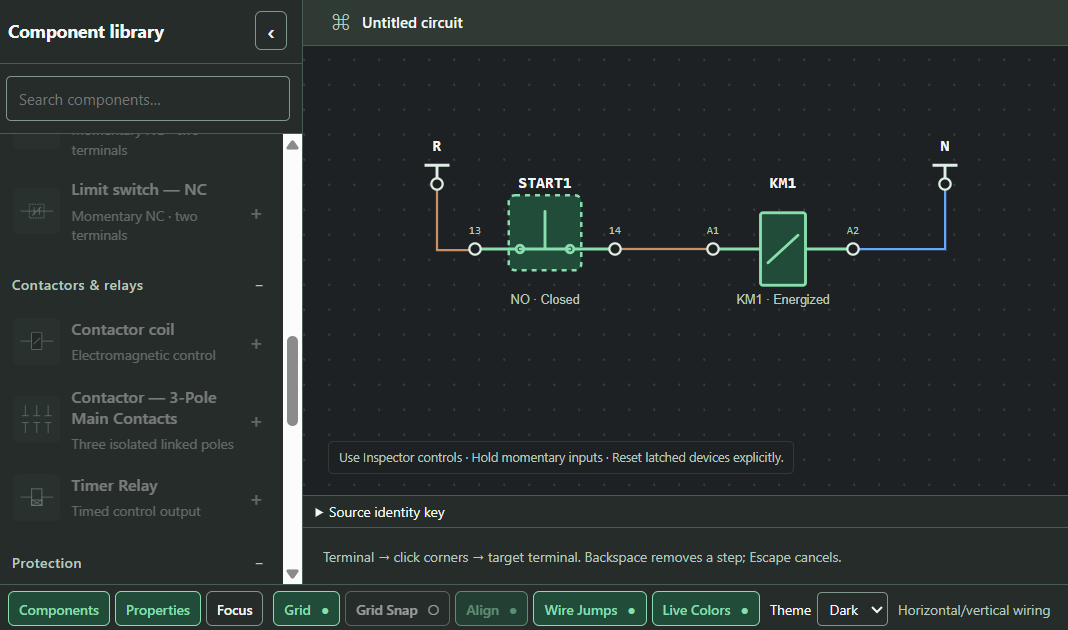This screenshot has width=1068, height=630.
Task: Click library scrollbar down arrow
Action: point(292,573)
